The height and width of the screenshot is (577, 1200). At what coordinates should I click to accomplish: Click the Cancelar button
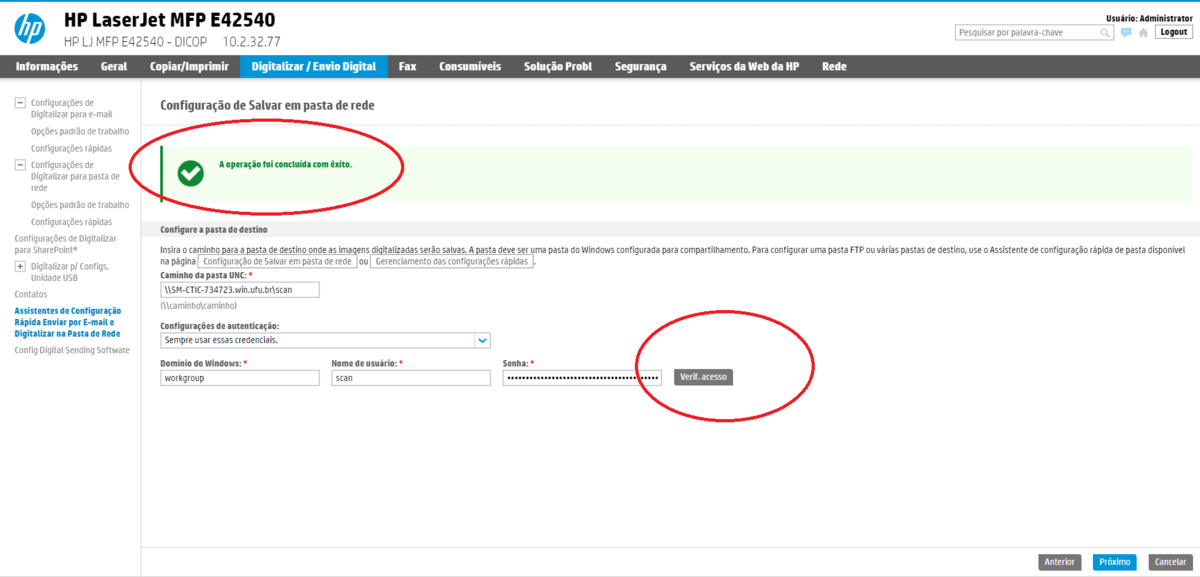coord(1169,562)
